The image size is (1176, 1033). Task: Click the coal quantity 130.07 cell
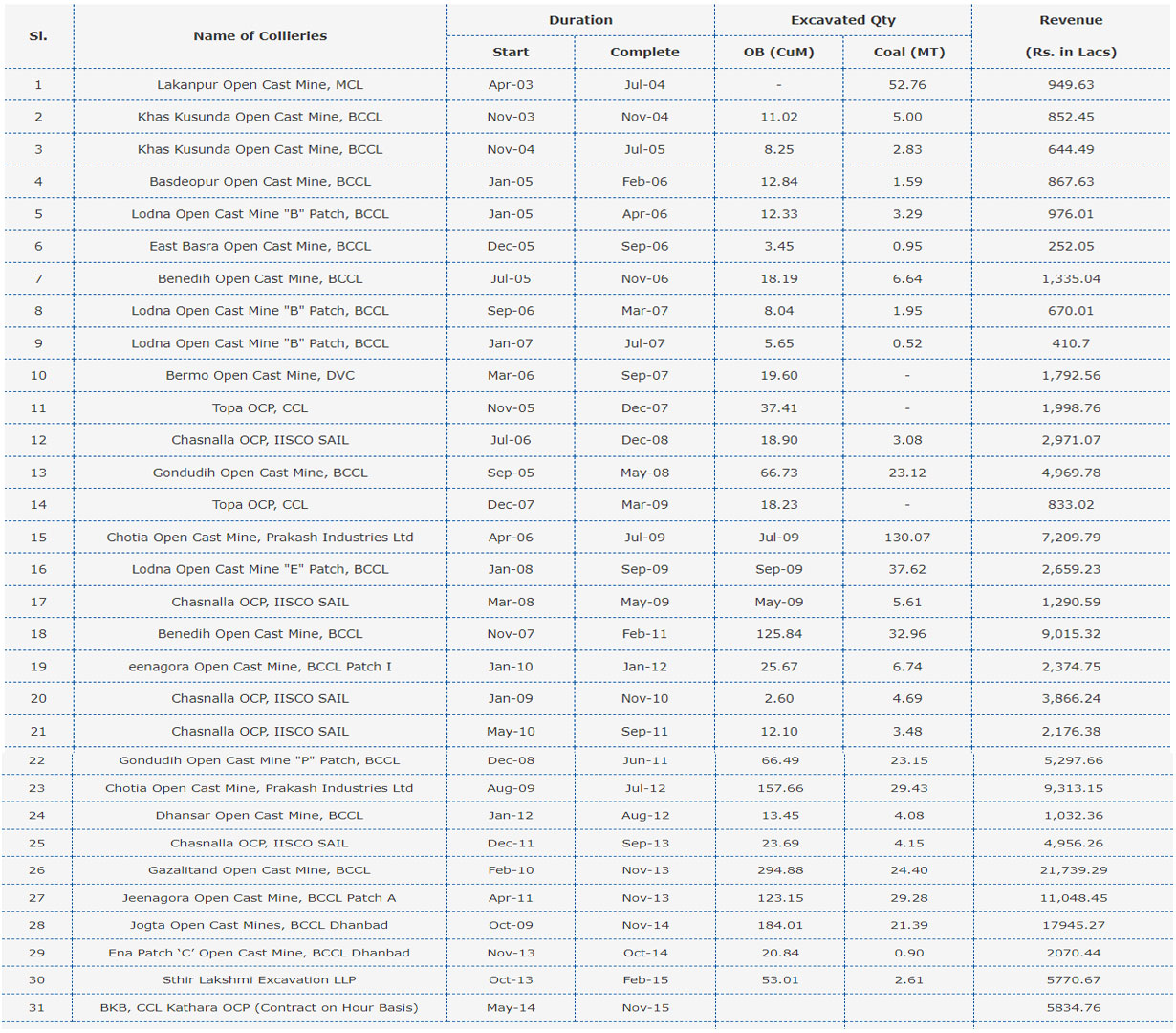pyautogui.click(x=907, y=538)
